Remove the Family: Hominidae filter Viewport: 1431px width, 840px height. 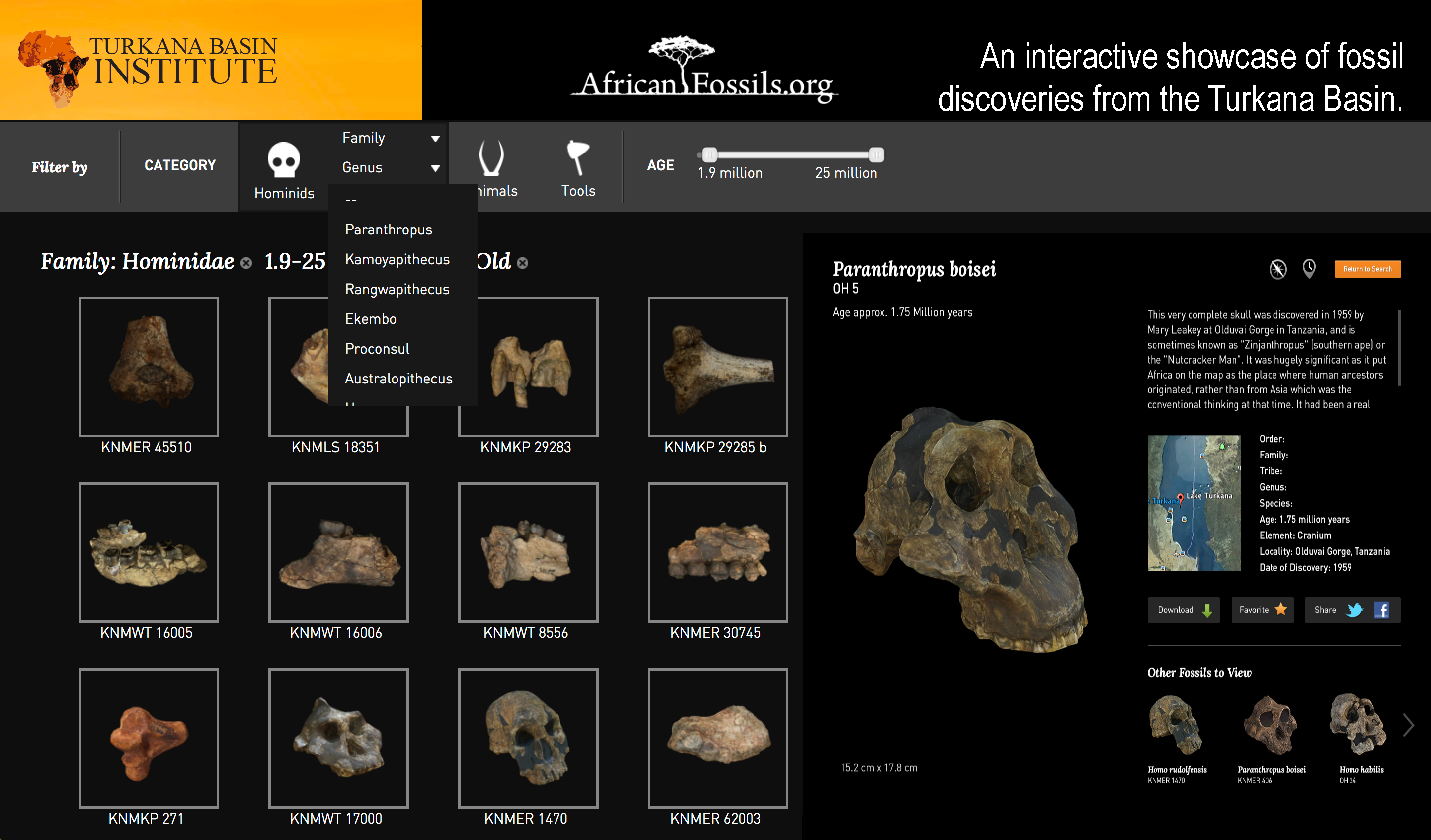[x=246, y=263]
